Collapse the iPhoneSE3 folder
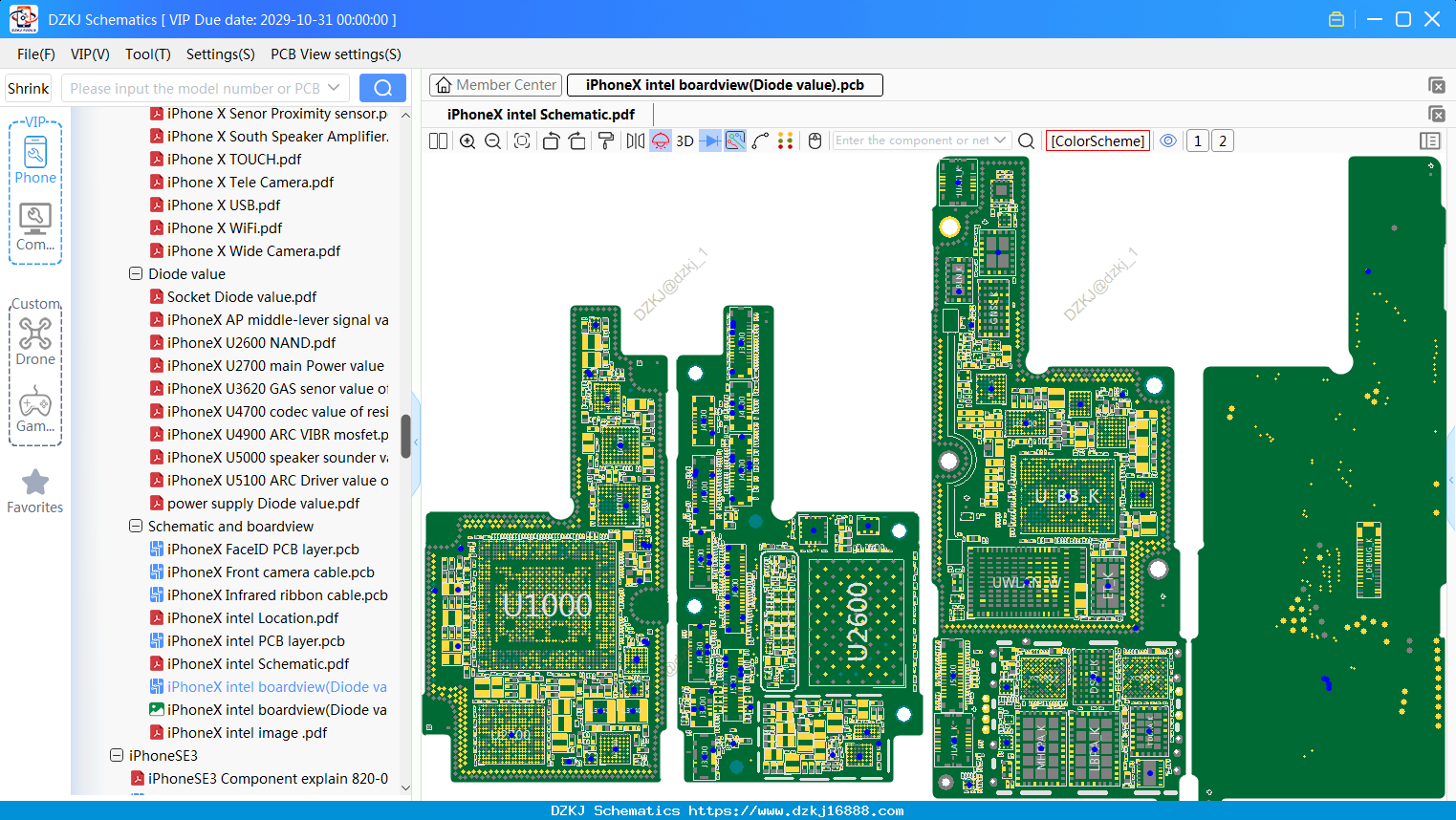 pos(117,755)
